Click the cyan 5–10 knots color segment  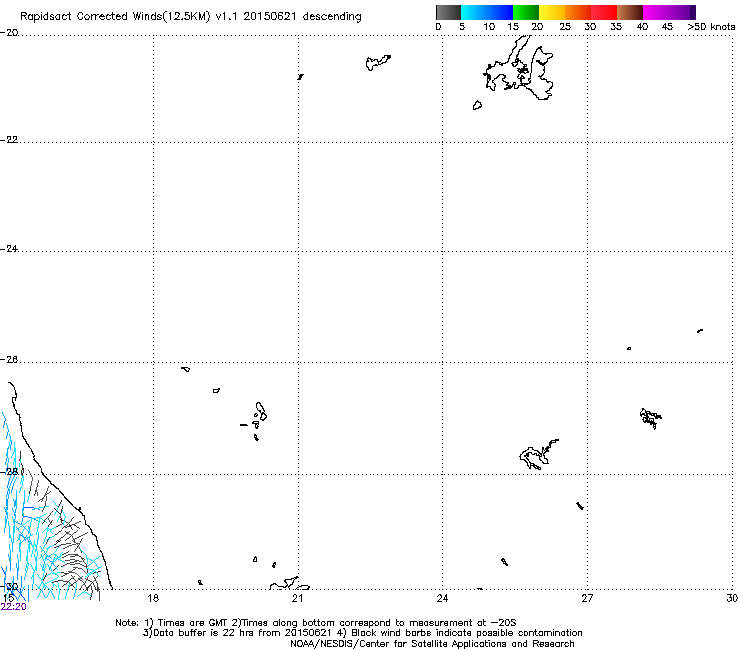point(474,12)
